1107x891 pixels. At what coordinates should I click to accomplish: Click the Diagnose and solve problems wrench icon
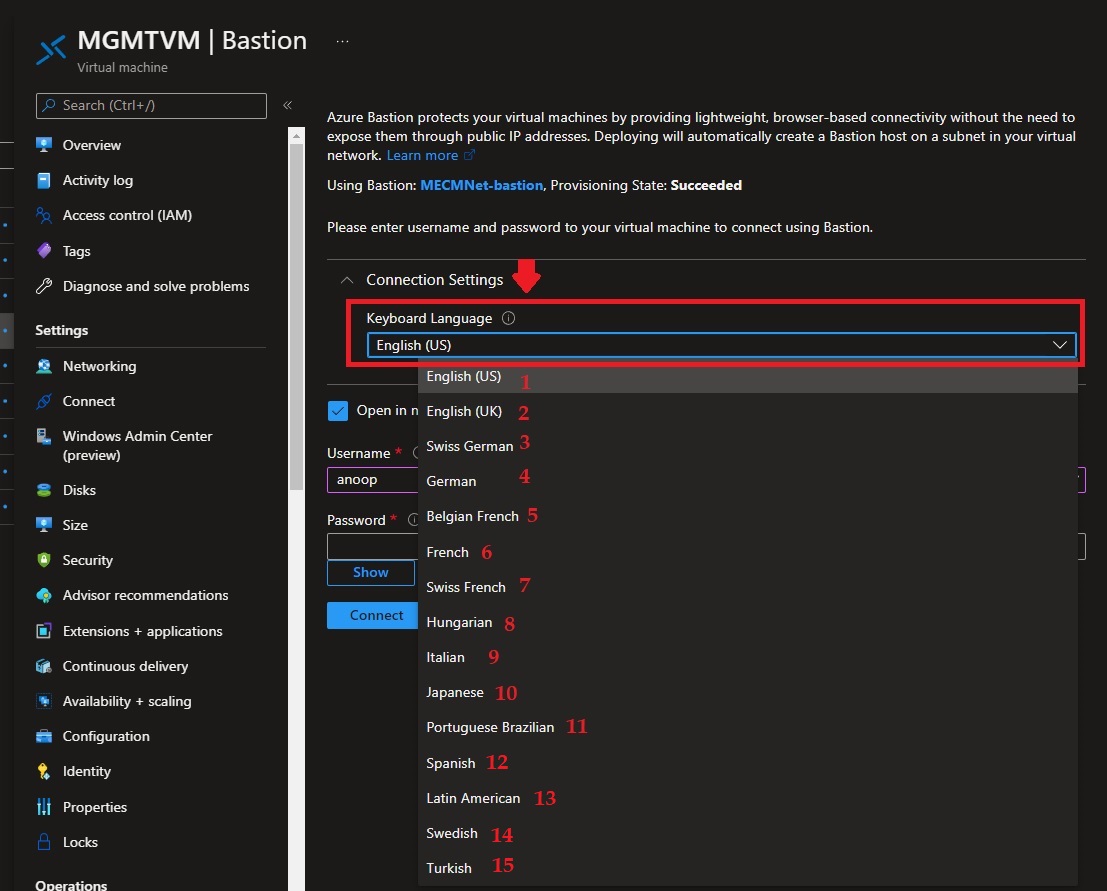coord(44,286)
